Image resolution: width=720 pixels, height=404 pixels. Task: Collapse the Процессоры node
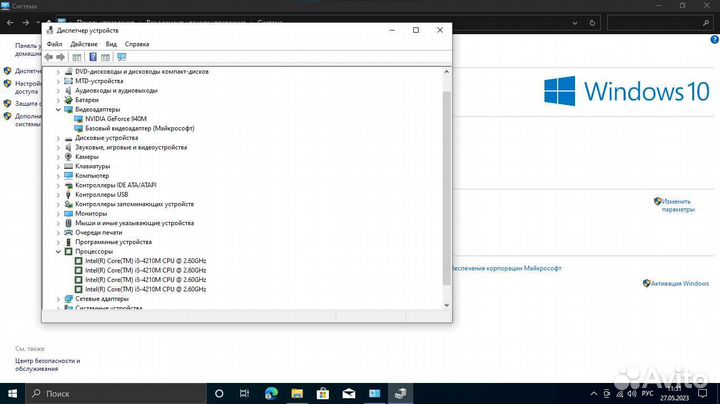tap(58, 252)
